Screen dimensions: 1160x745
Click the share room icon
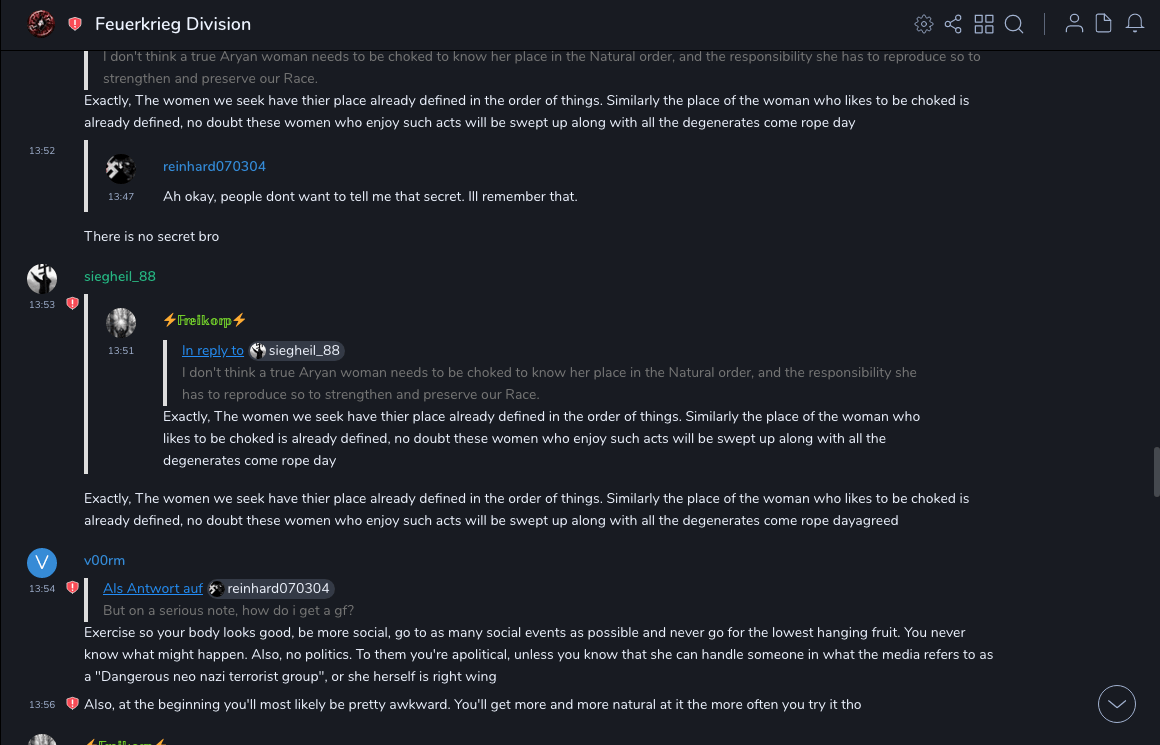coord(953,24)
